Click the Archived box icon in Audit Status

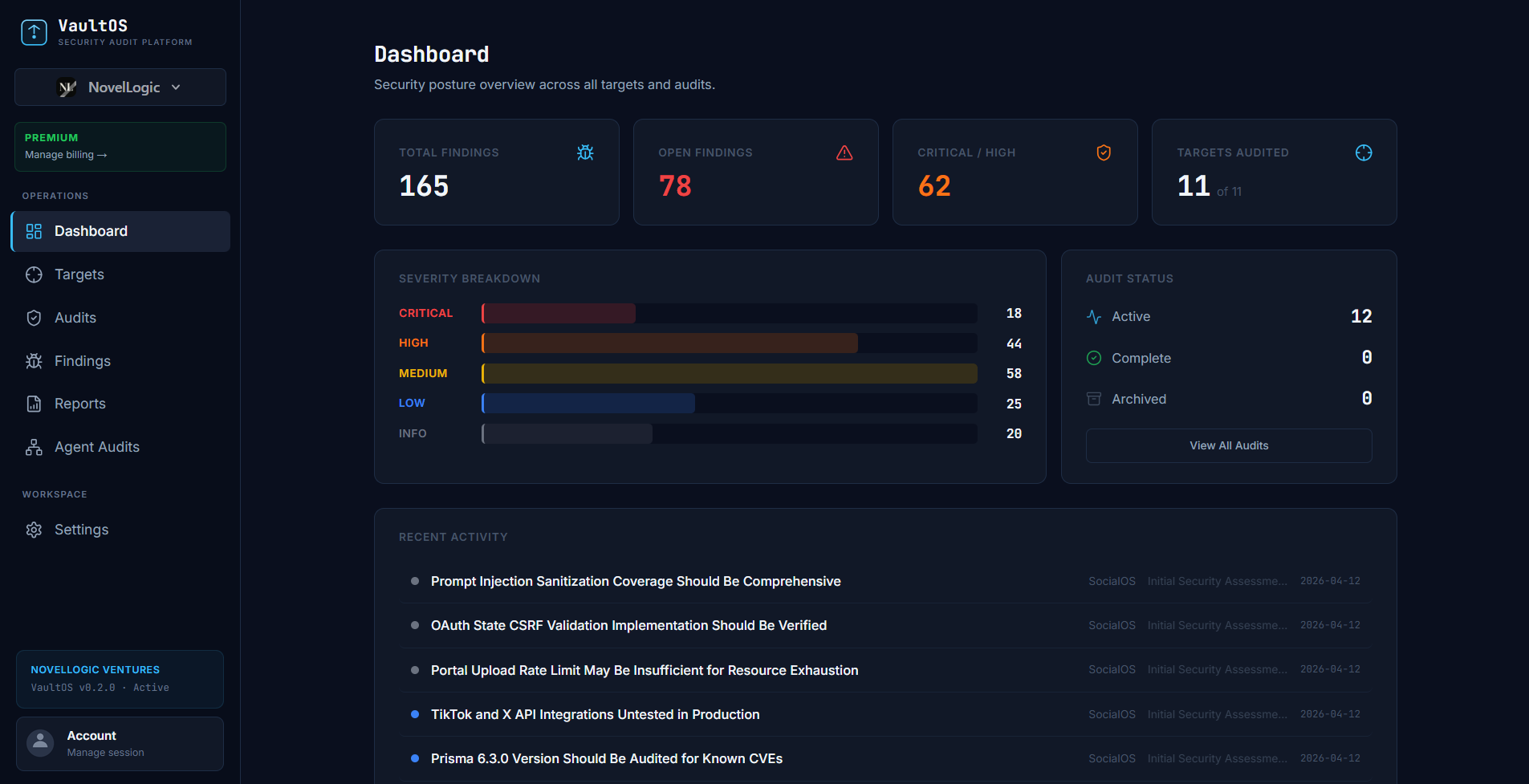(1094, 399)
